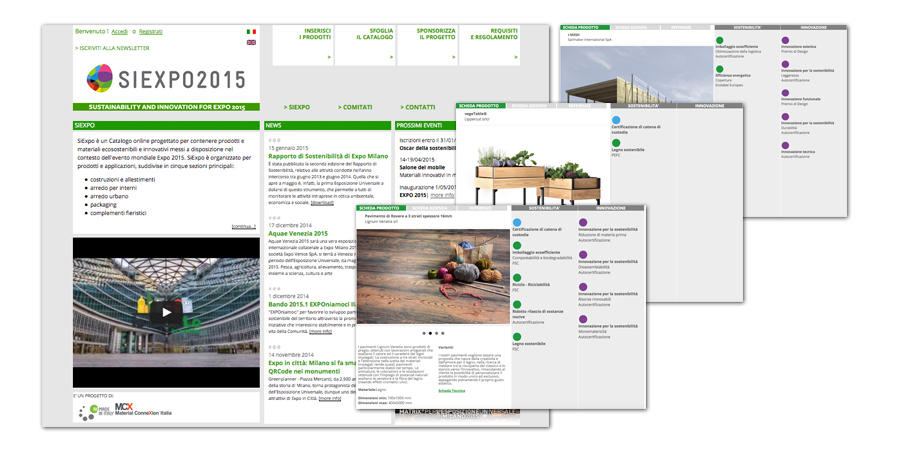Open news Rapporto di Sostenibilità di Expo Milano
The image size is (900, 450).
(328, 156)
